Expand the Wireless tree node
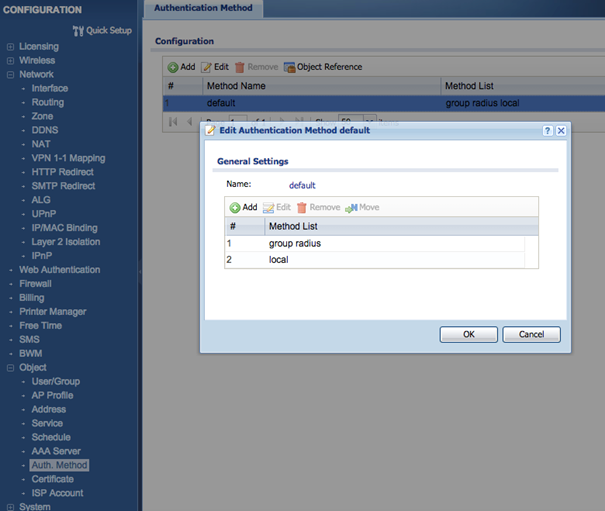 (x=10, y=61)
